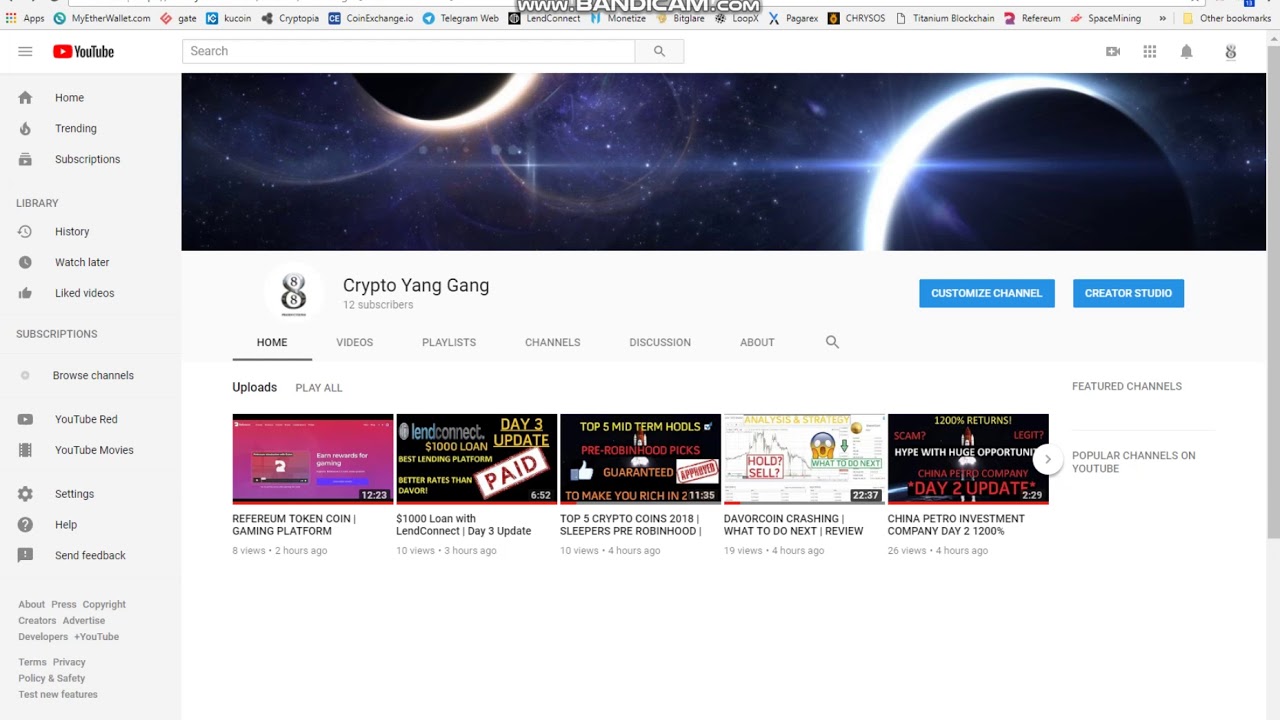Open the 'CHINA PETRO INVESTMENT COMPANY' title
1280x720 pixels.
(956, 525)
